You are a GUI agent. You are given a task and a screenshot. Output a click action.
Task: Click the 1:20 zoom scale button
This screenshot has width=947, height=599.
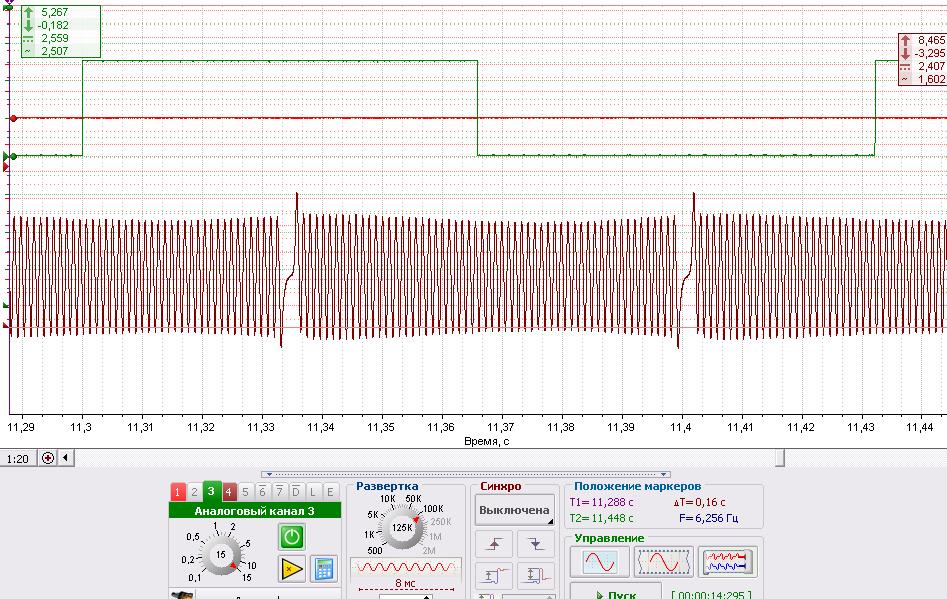tap(18, 458)
